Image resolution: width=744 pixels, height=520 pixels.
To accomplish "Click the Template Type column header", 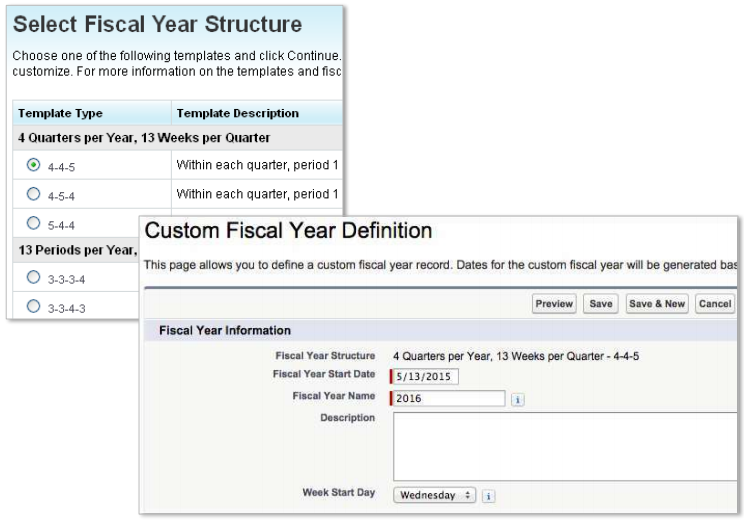I will click(x=60, y=114).
